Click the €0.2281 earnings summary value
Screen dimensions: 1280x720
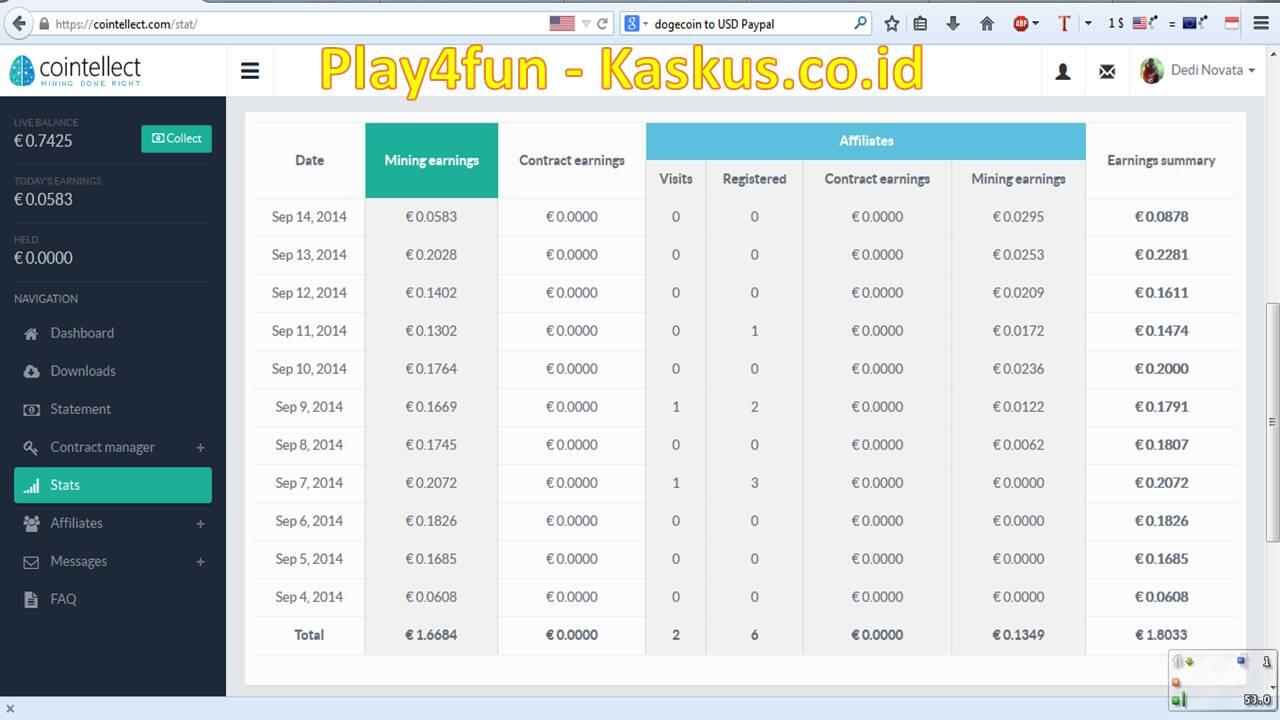(x=1161, y=255)
